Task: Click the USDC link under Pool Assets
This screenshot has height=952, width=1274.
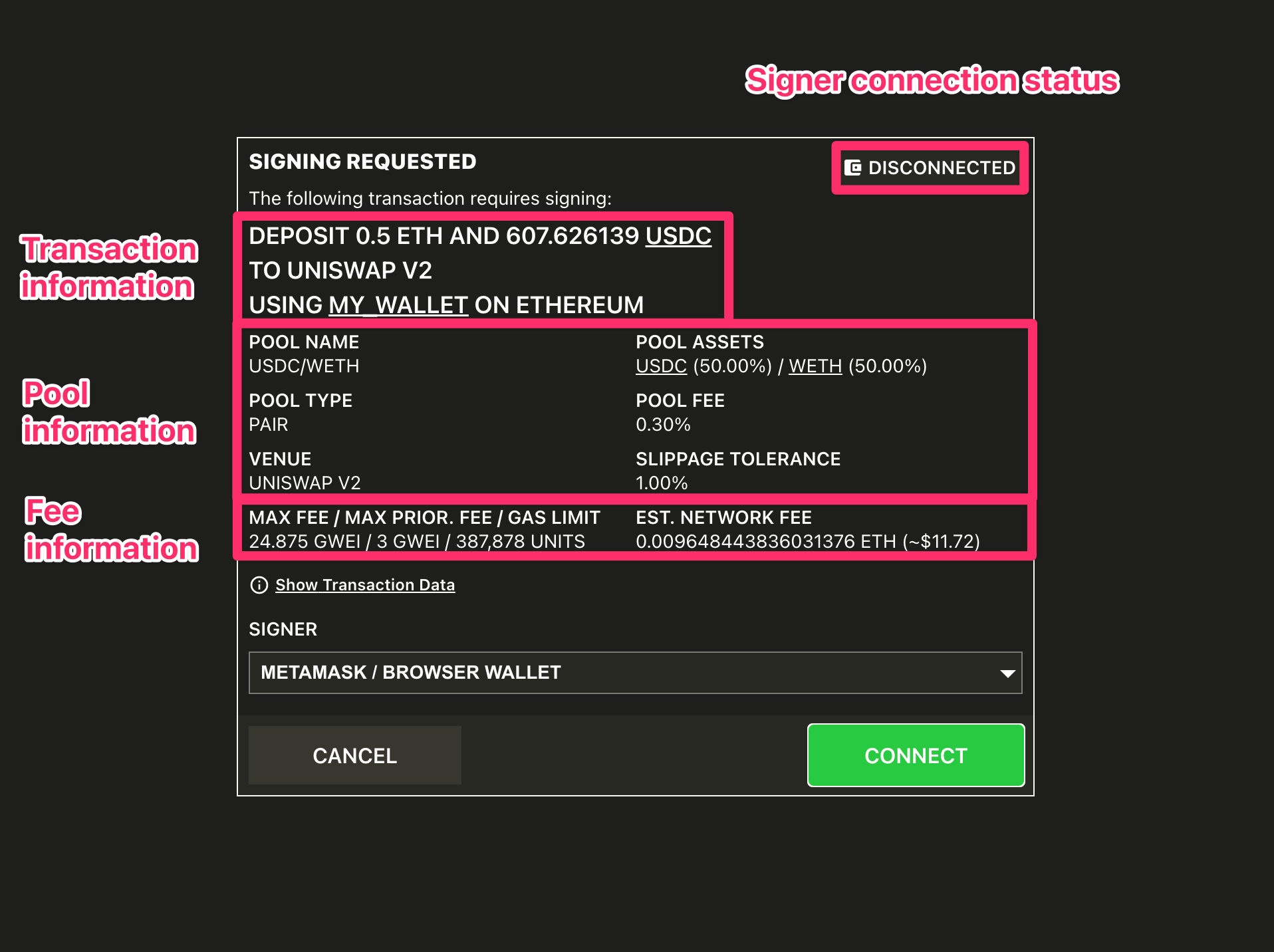Action: pyautogui.click(x=661, y=366)
